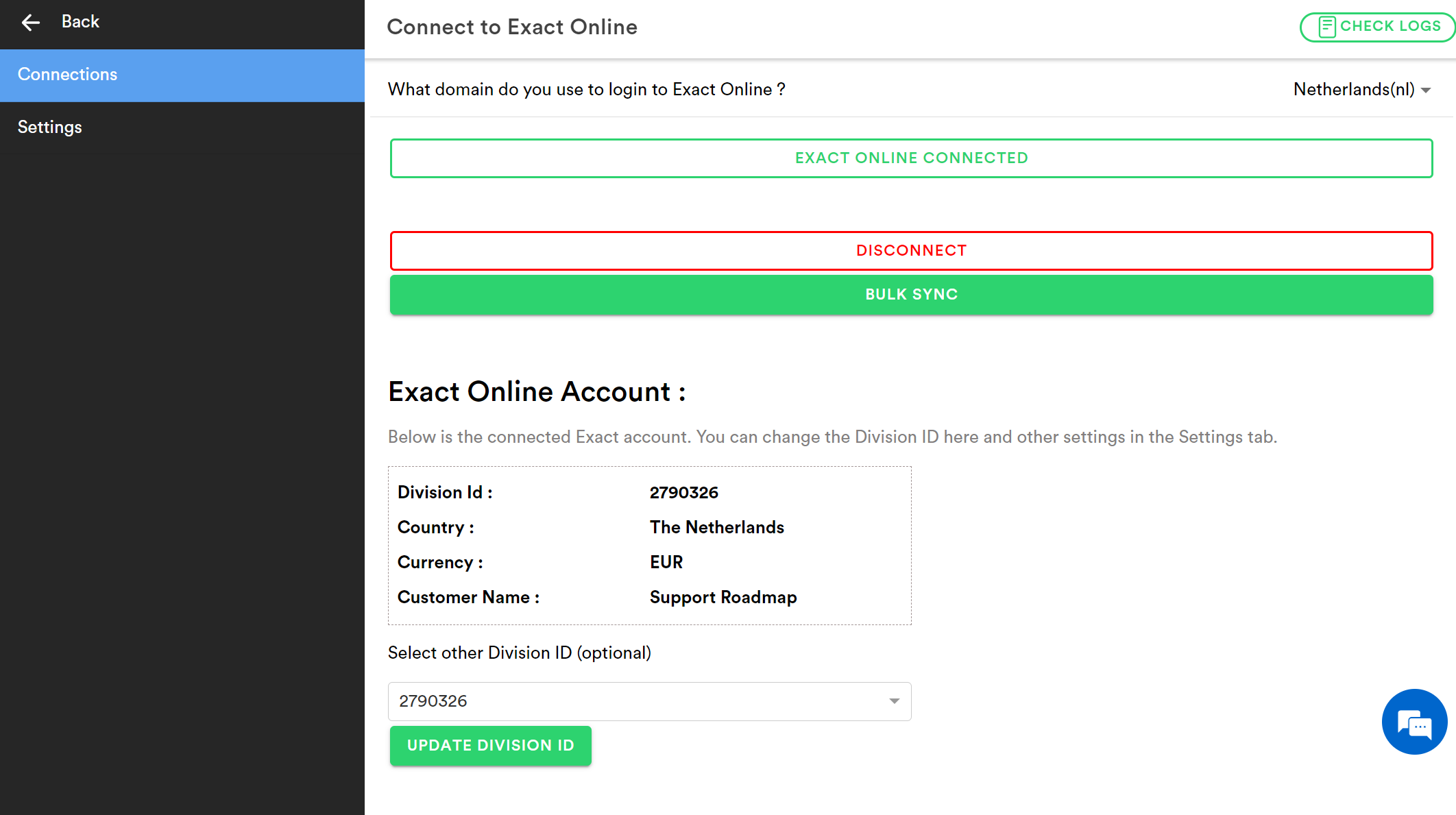This screenshot has height=815, width=1456.
Task: Click the Select other Division ID label
Action: click(520, 653)
